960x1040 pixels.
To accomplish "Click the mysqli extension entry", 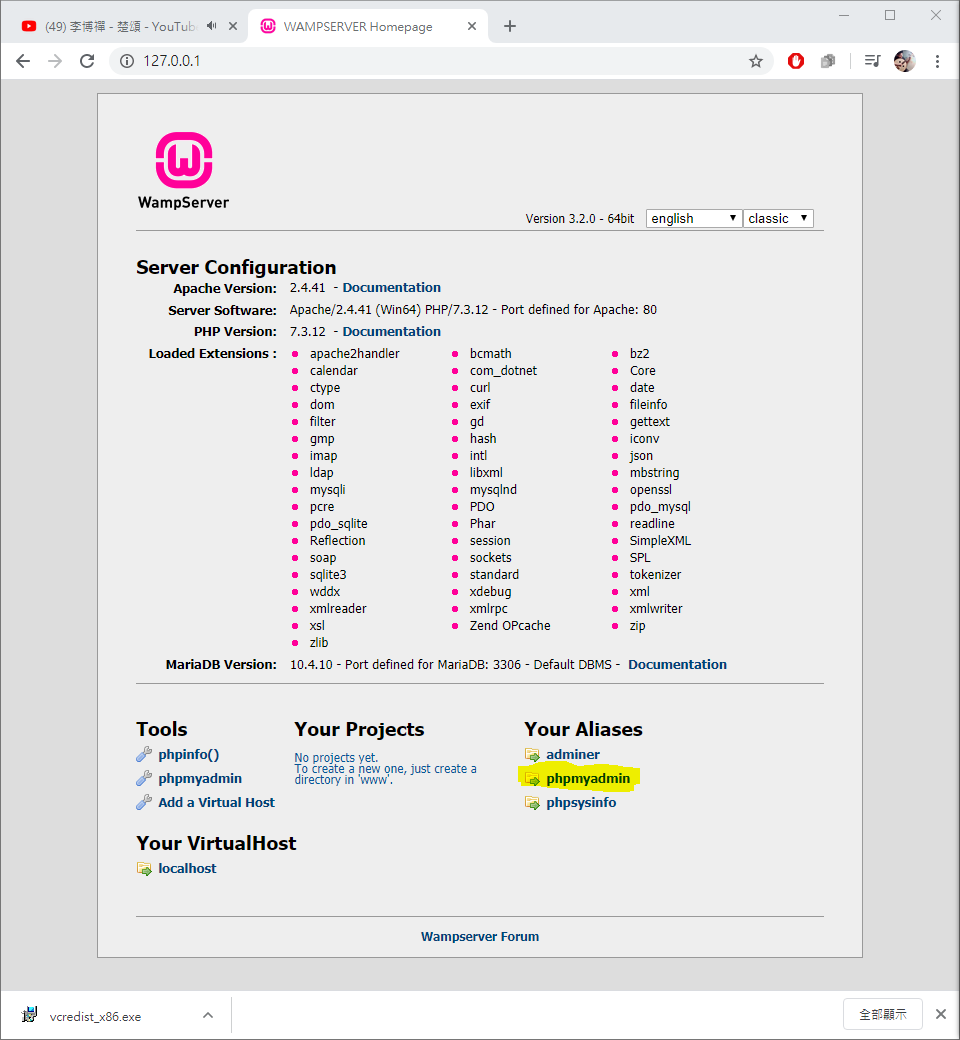I will pyautogui.click(x=328, y=489).
